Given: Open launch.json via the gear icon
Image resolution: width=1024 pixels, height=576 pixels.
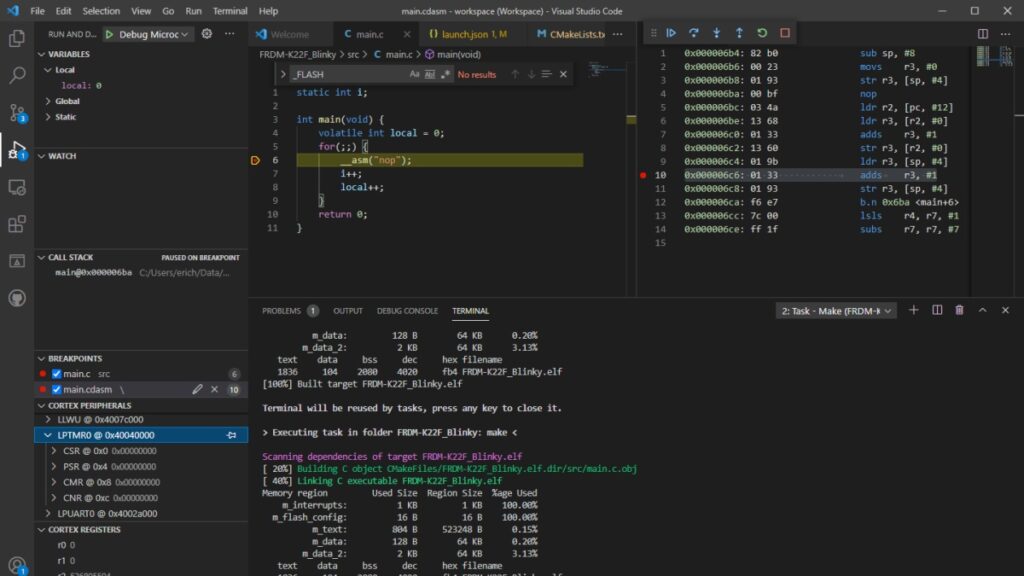Looking at the screenshot, I should tap(207, 34).
